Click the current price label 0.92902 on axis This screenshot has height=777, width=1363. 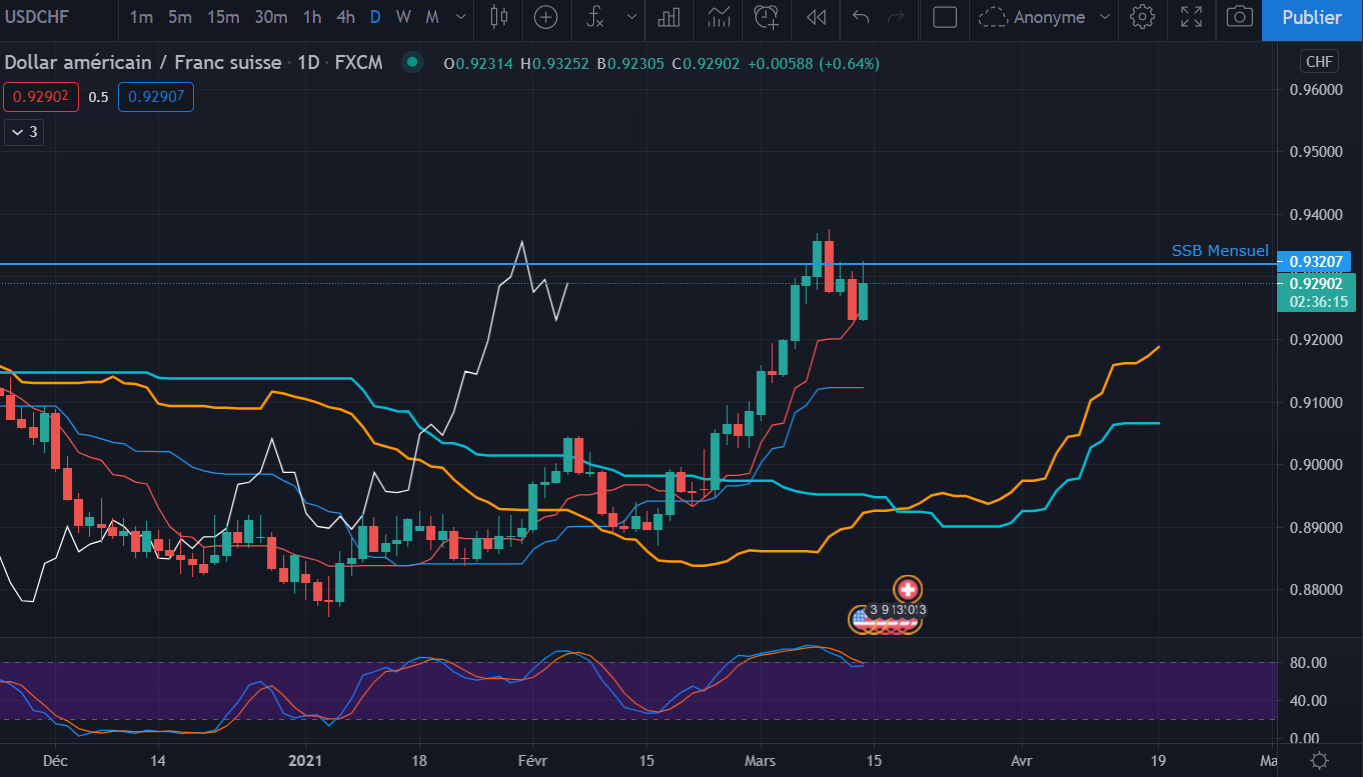pos(1314,283)
